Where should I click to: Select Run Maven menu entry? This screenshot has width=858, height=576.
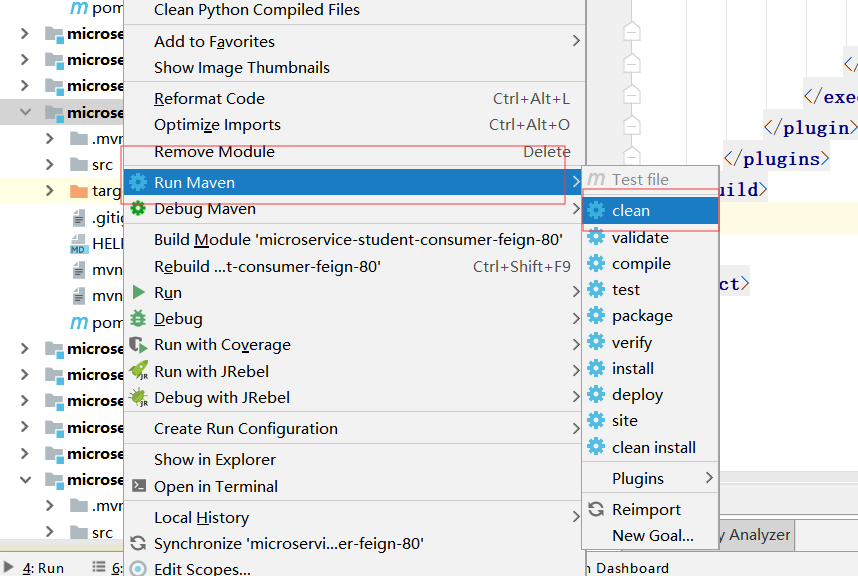pos(354,182)
